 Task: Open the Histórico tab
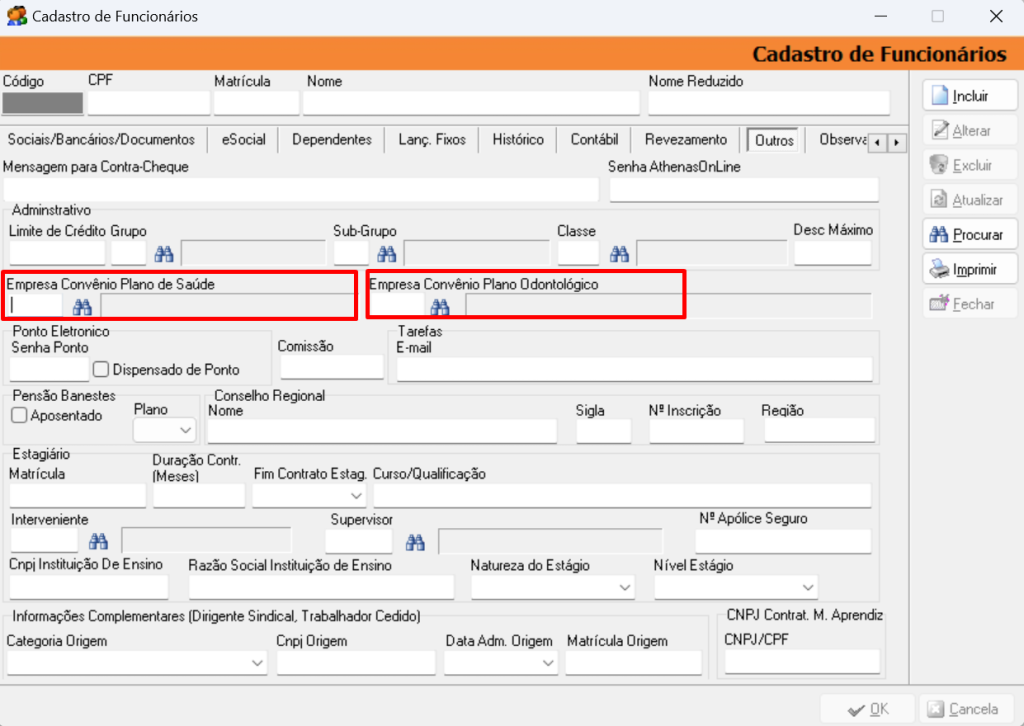518,140
